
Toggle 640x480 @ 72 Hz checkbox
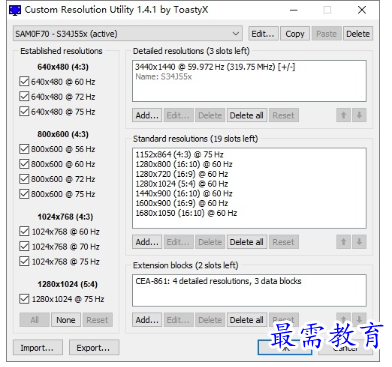click(24, 97)
